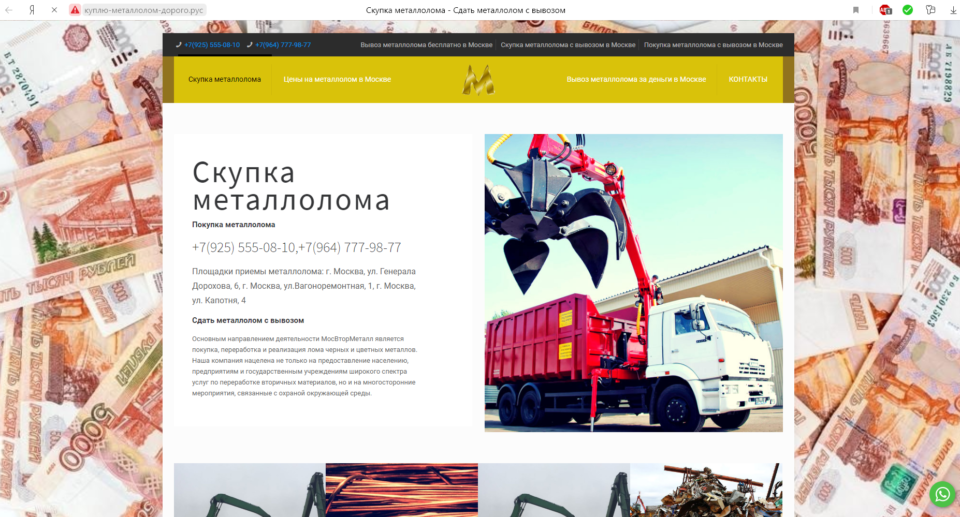This screenshot has height=517, width=960.
Task: Click the green checkmark extension icon
Action: pos(907,10)
